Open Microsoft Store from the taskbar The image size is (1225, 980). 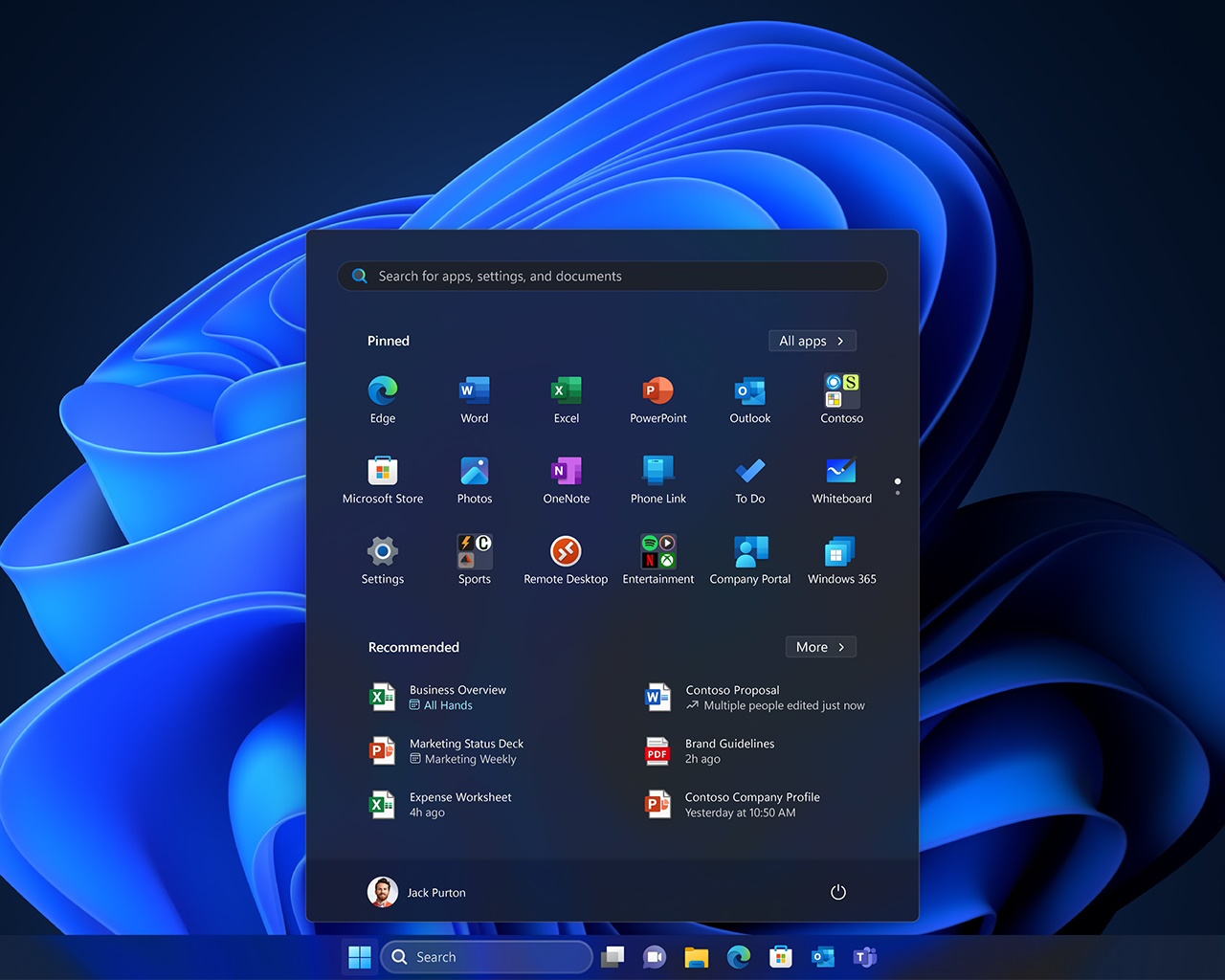coord(781,957)
